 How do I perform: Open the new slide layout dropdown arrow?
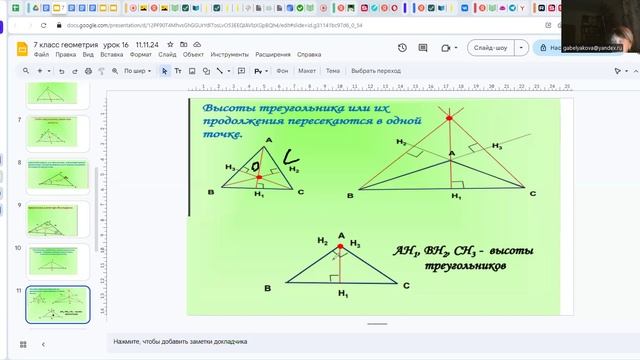pyautogui.click(x=49, y=71)
